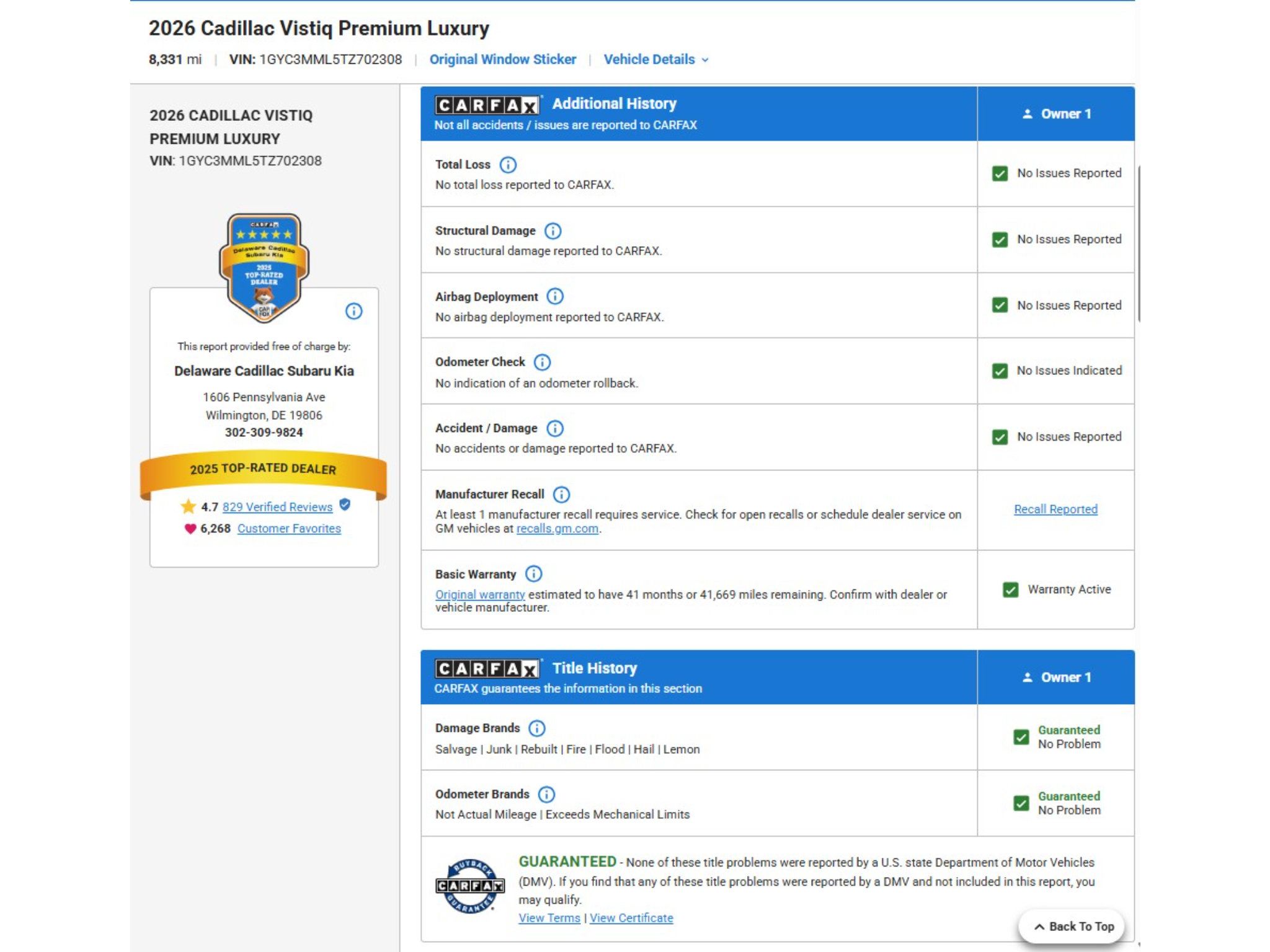This screenshot has height=952, width=1270.
Task: Click the No Issues Indicated status text
Action: click(x=1069, y=371)
